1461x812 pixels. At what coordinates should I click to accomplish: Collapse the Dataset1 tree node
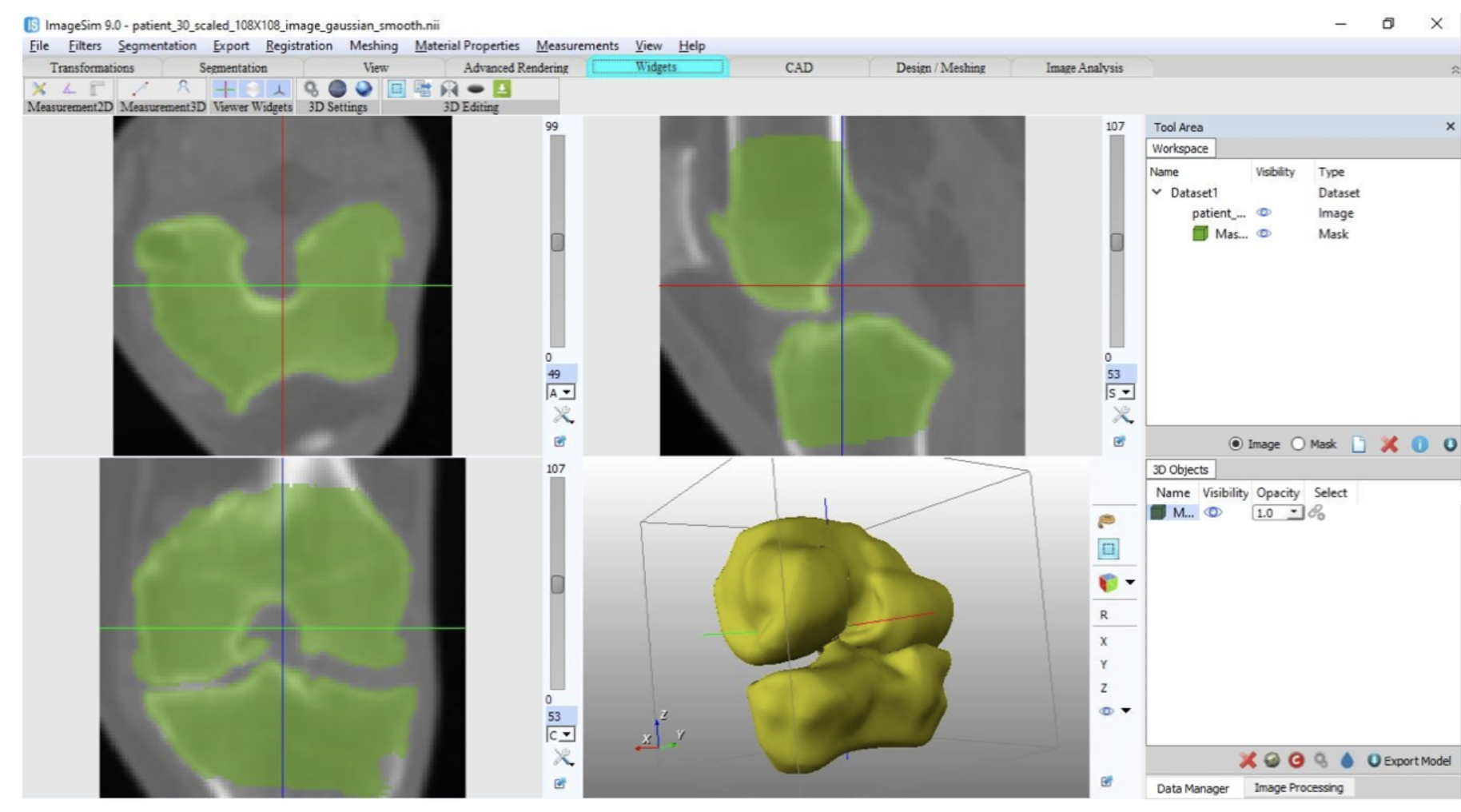pos(1156,193)
